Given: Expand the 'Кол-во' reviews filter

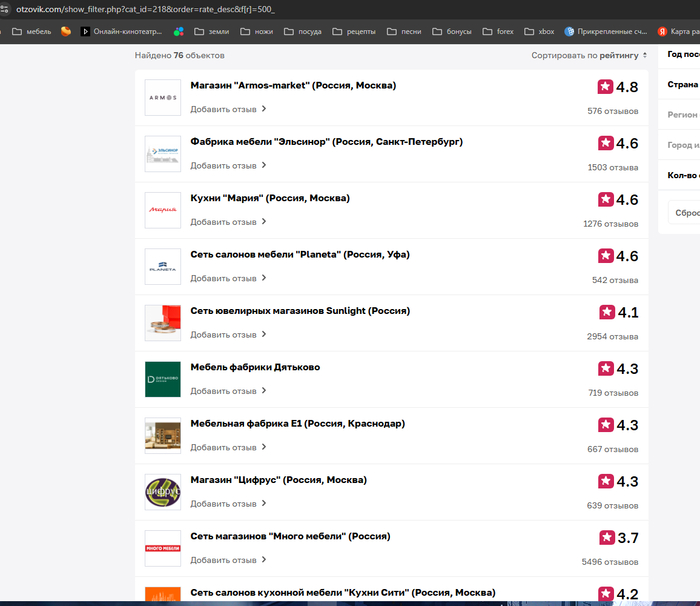Looking at the screenshot, I should point(682,175).
